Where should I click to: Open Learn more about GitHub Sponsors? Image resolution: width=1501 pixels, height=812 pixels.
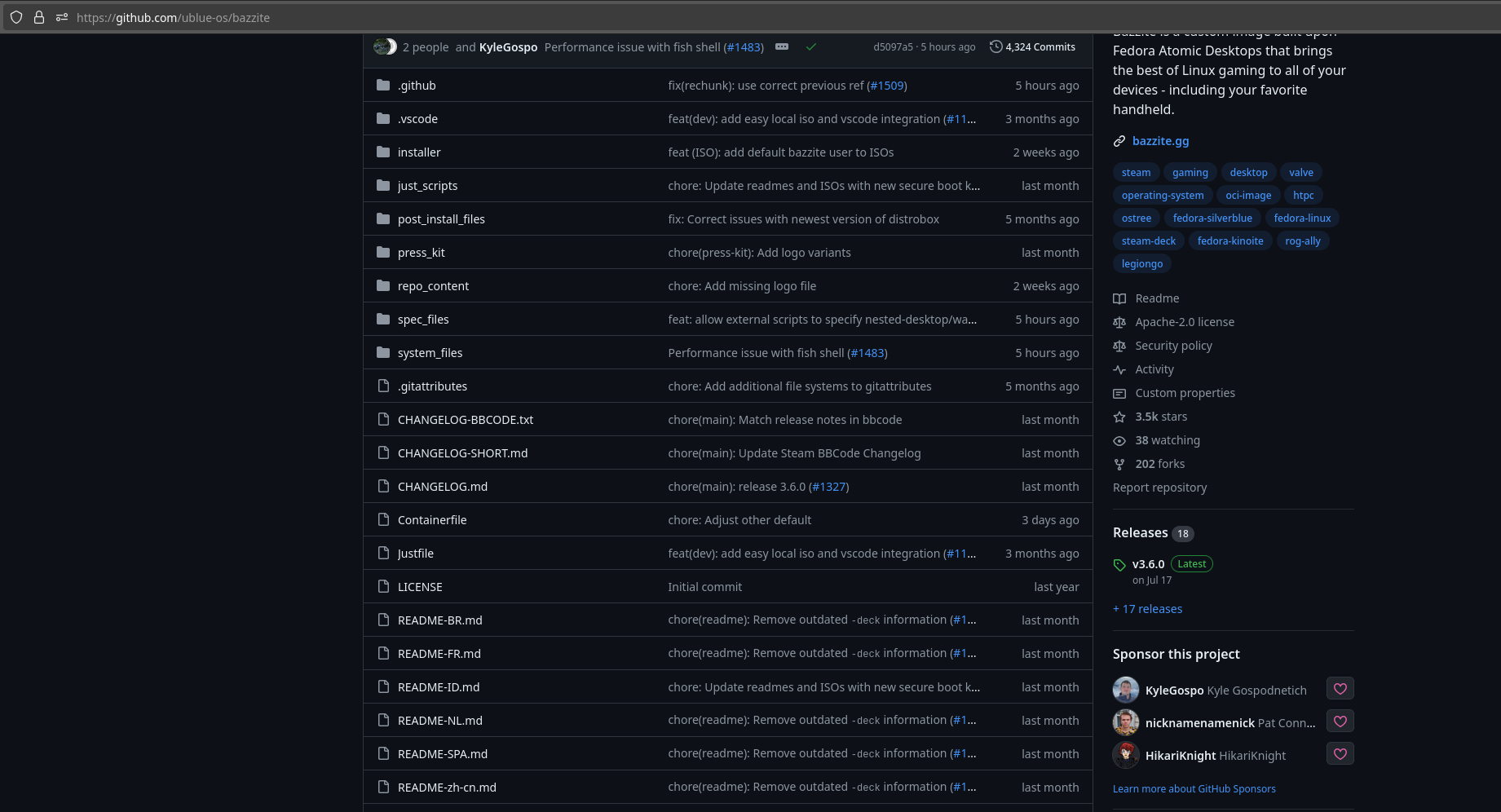(1194, 788)
